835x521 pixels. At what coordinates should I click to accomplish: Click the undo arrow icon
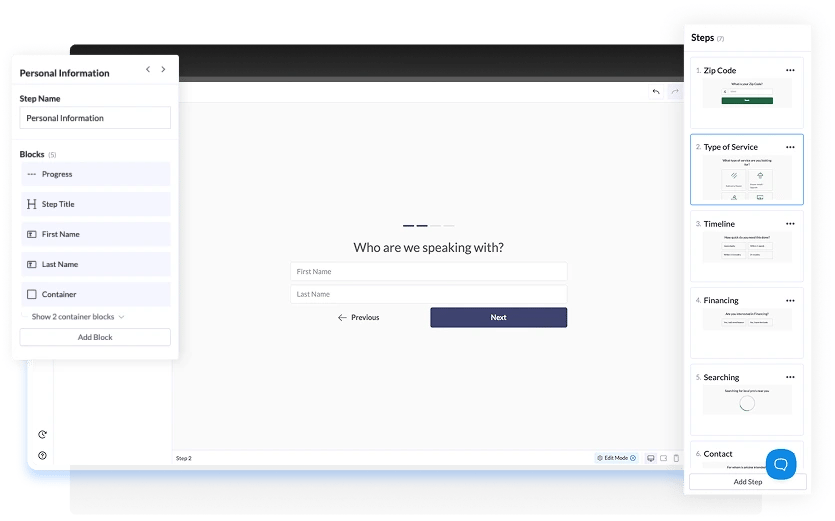click(x=656, y=92)
